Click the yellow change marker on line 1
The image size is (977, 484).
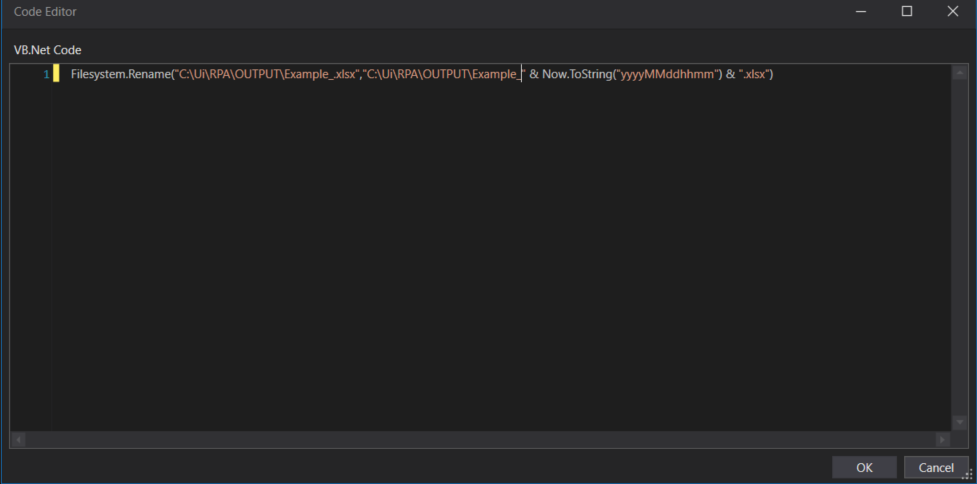(56, 74)
